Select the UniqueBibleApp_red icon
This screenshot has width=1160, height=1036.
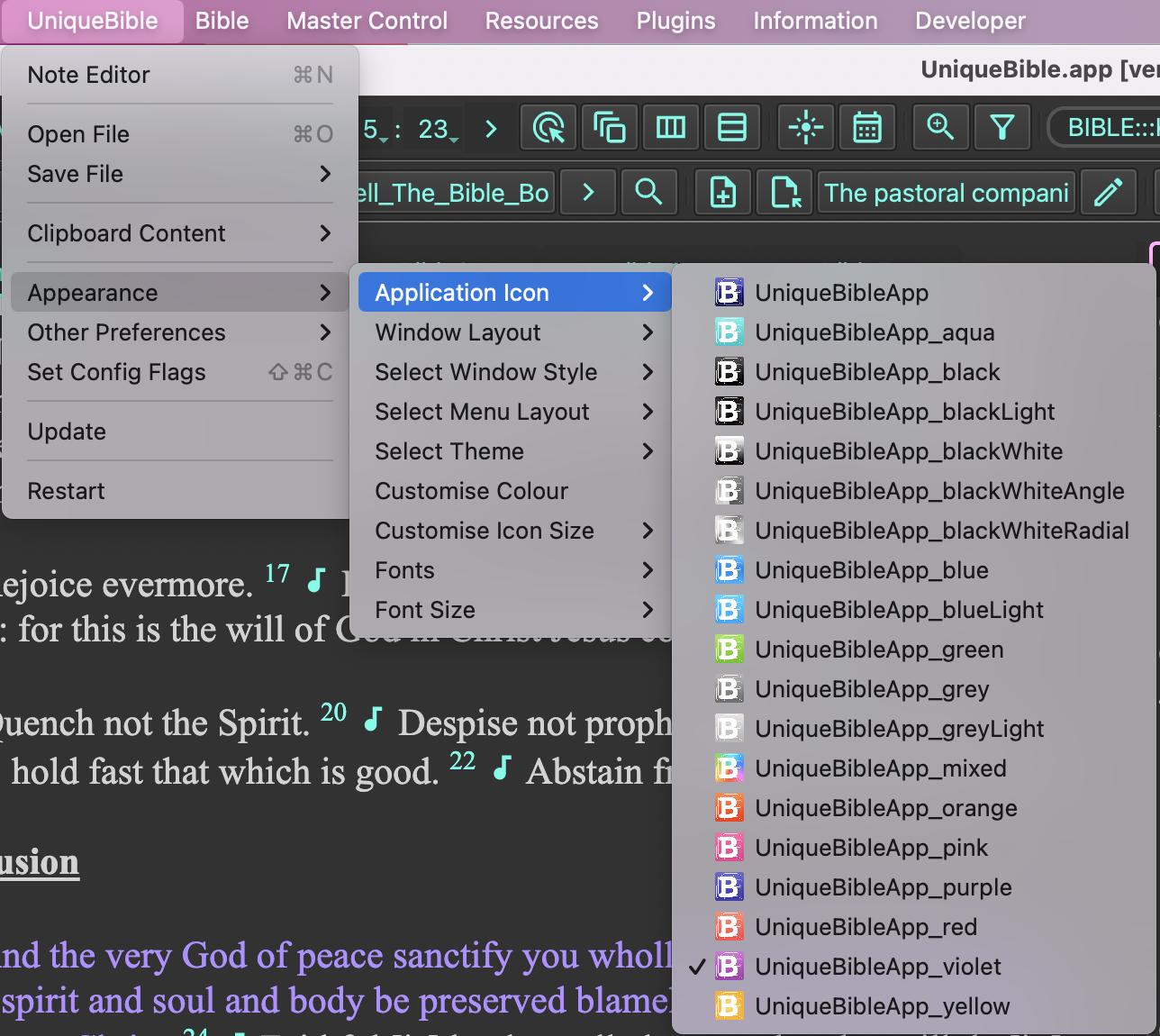coord(914,927)
